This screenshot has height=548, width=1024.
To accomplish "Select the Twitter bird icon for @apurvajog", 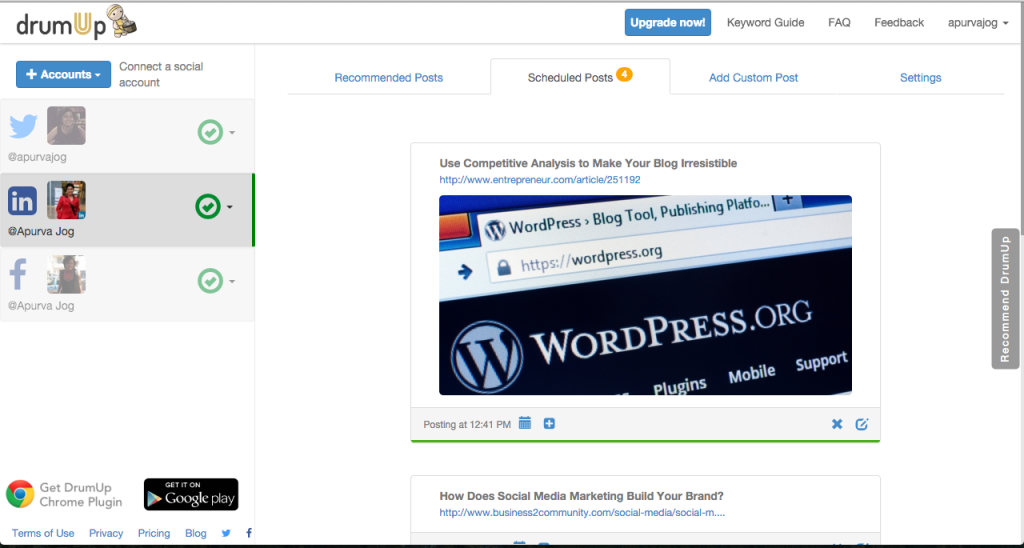I will (24, 126).
